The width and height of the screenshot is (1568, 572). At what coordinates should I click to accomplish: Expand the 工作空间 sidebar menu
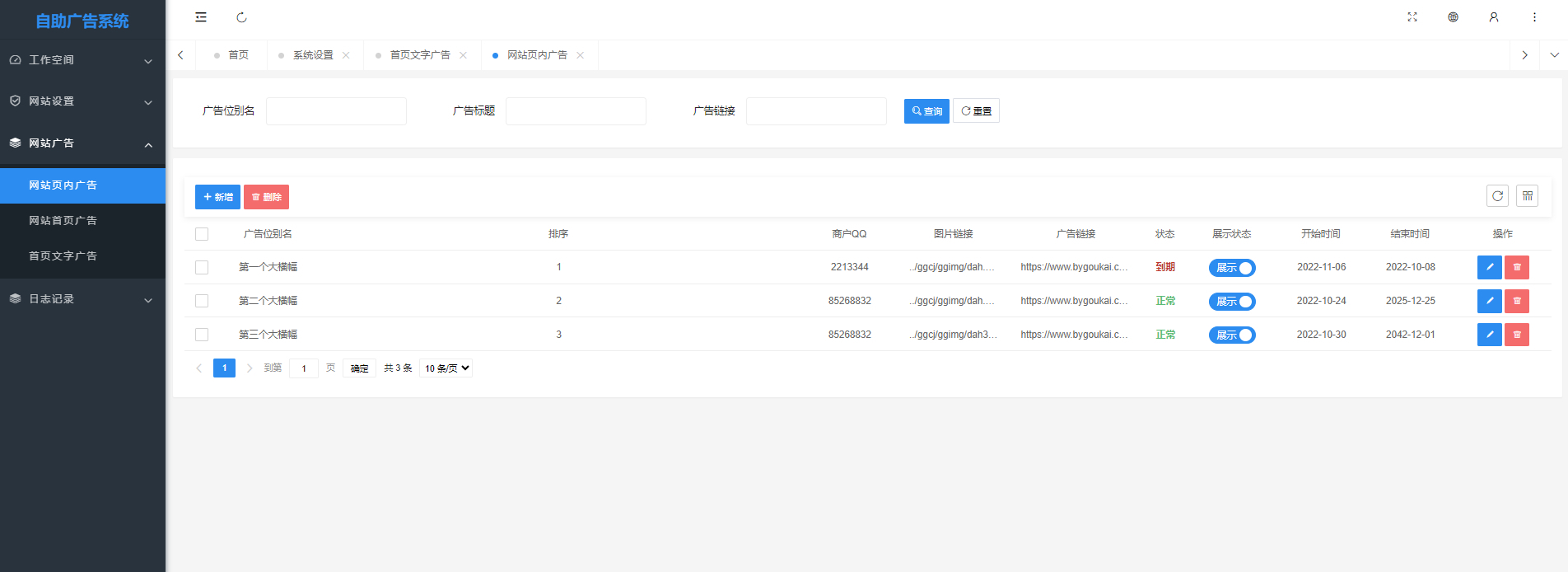pos(82,60)
